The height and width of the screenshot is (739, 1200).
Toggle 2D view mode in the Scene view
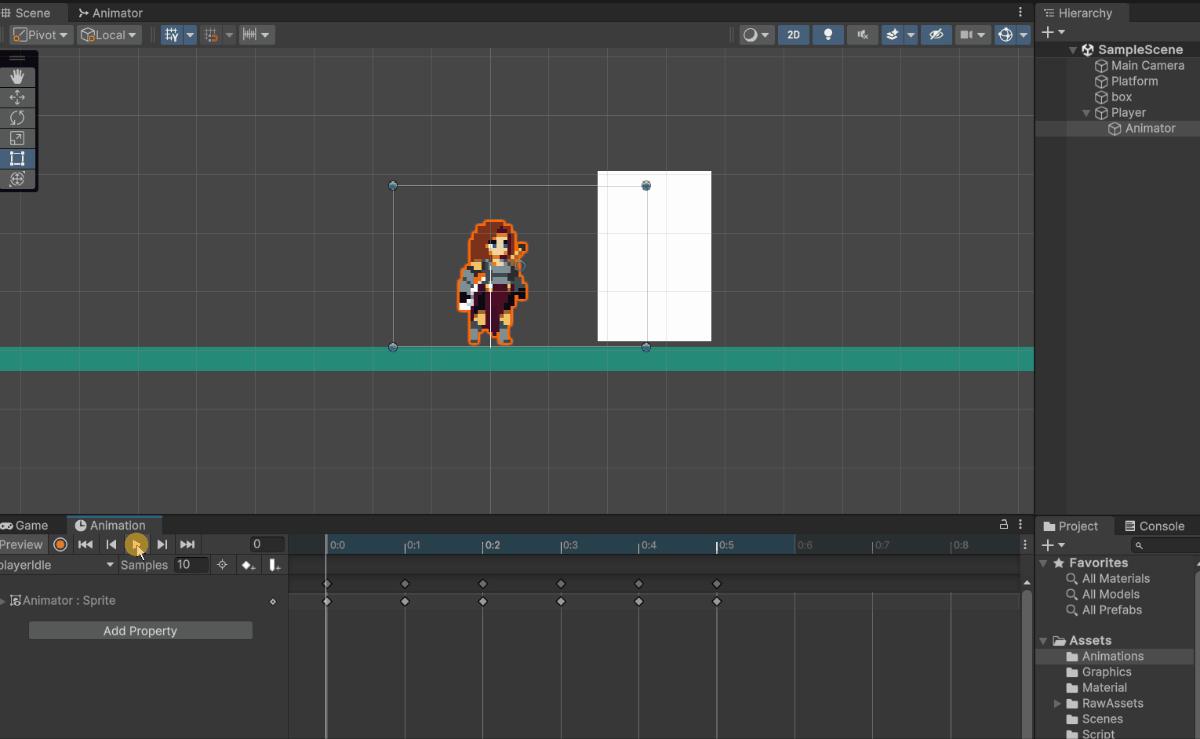coord(793,34)
